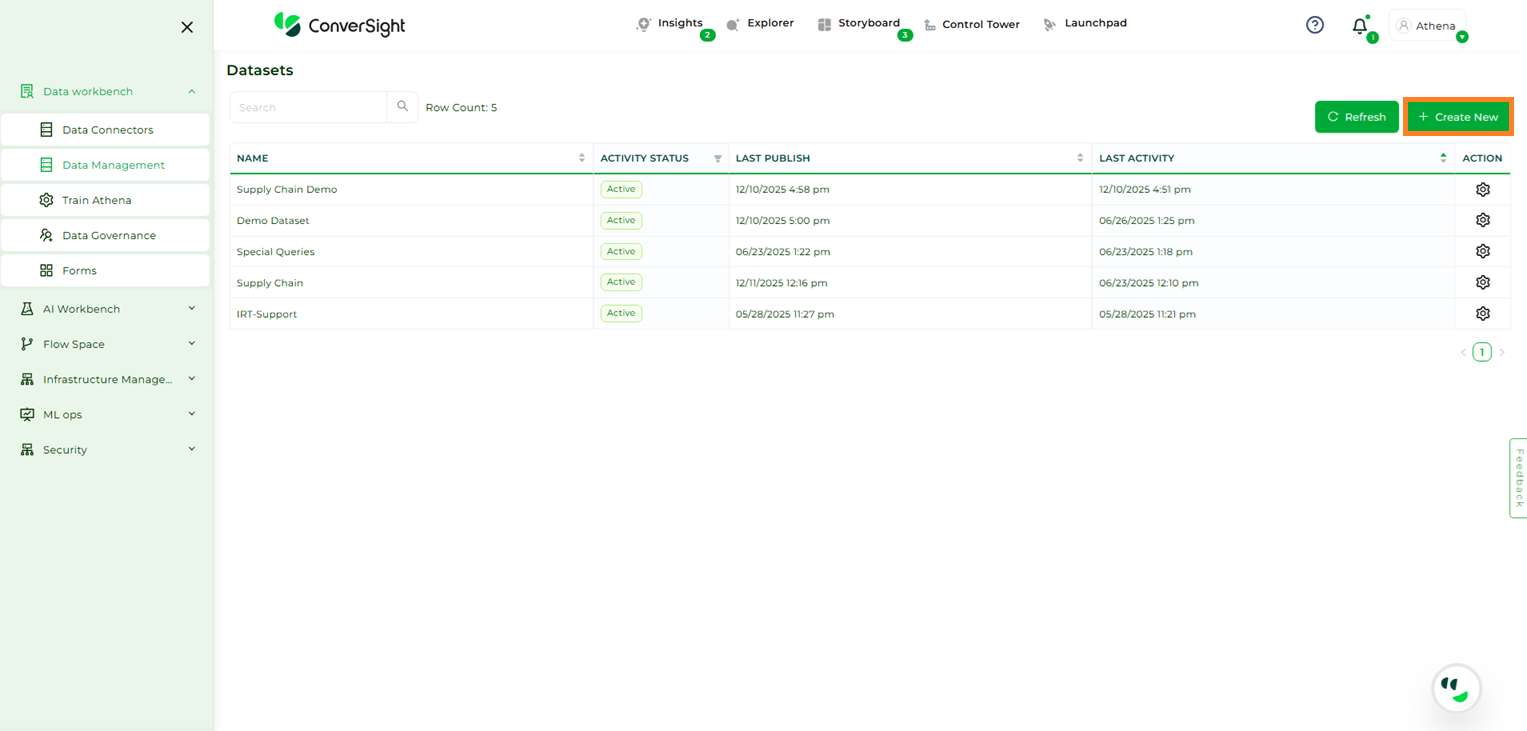Open settings gear for Supply Chain Demo
Viewport: 1527px width, 731px height.
tap(1482, 189)
